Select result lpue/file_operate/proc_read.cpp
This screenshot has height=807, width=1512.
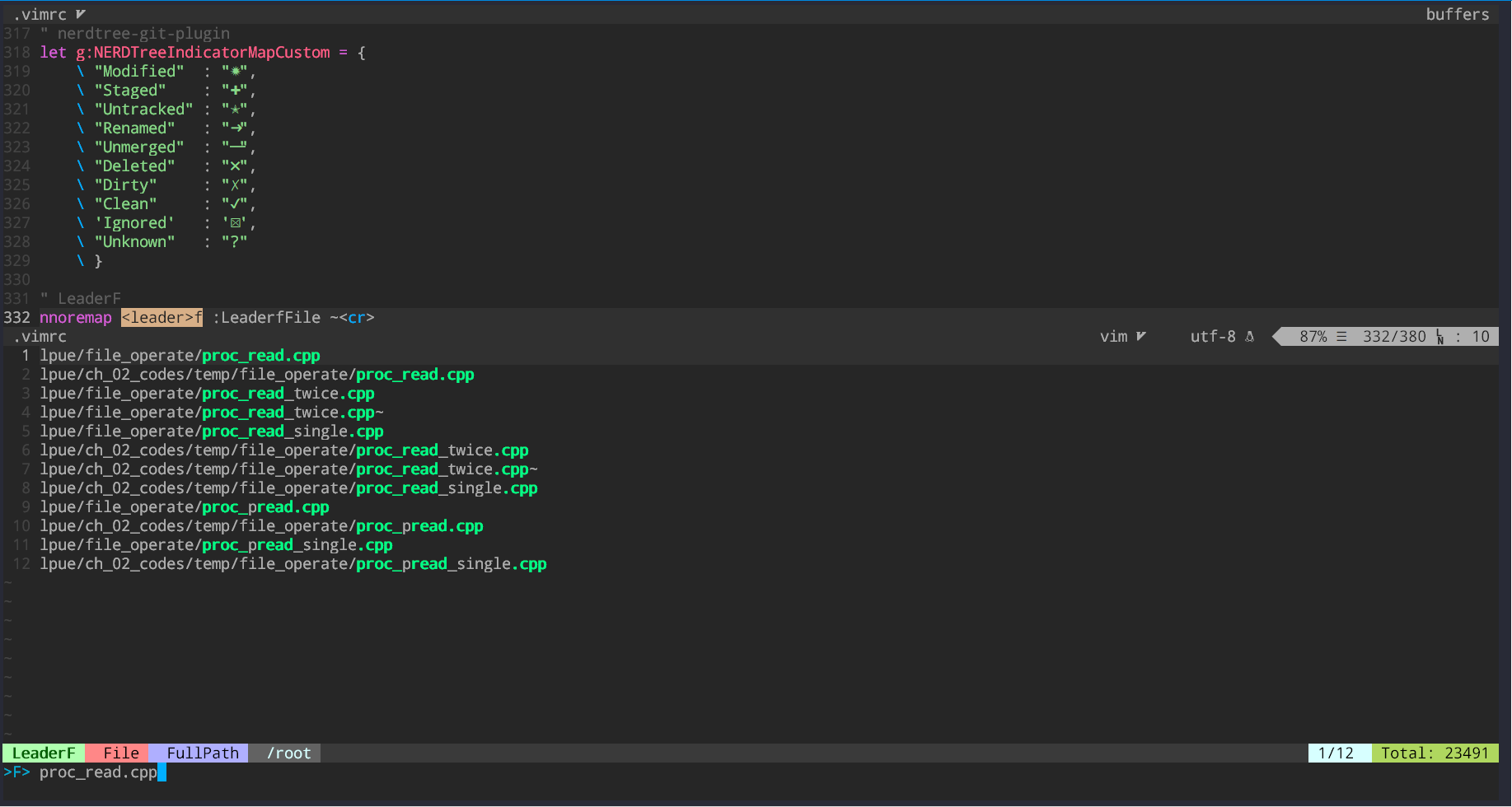pyautogui.click(x=180, y=355)
